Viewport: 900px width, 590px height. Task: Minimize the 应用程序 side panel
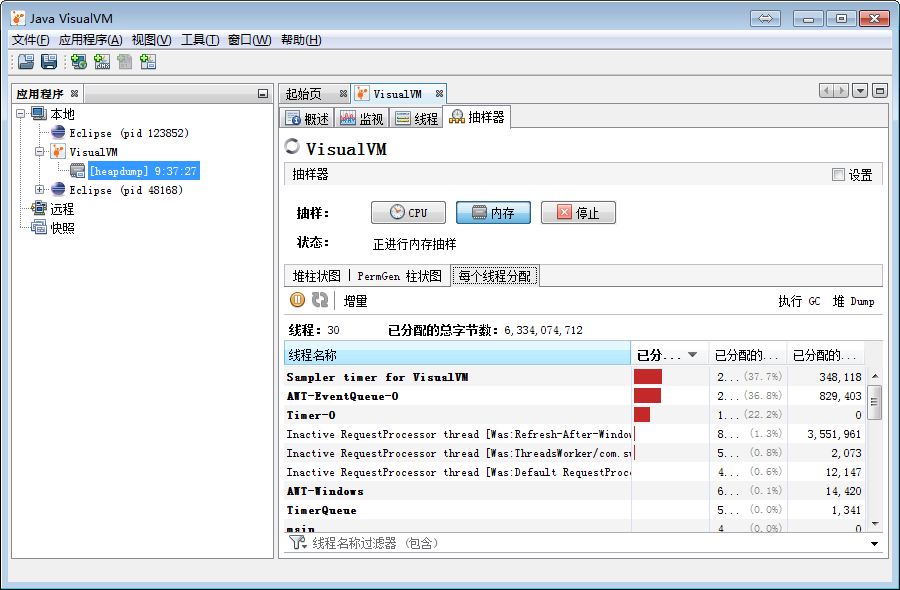pyautogui.click(x=263, y=94)
